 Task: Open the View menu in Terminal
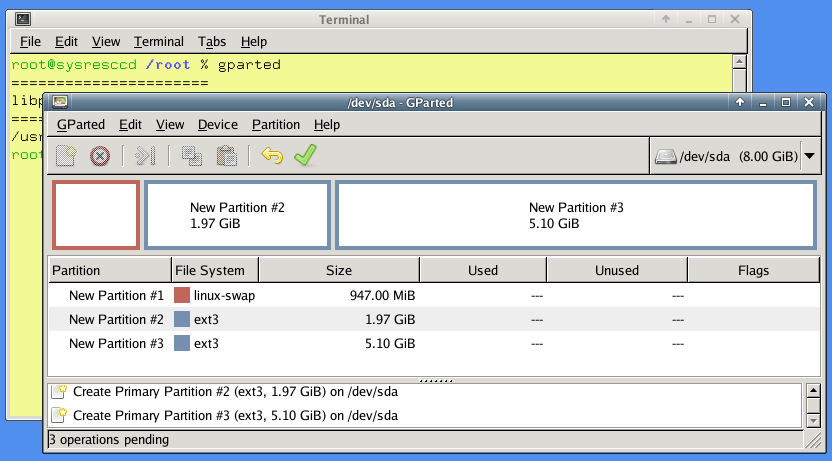click(x=106, y=41)
